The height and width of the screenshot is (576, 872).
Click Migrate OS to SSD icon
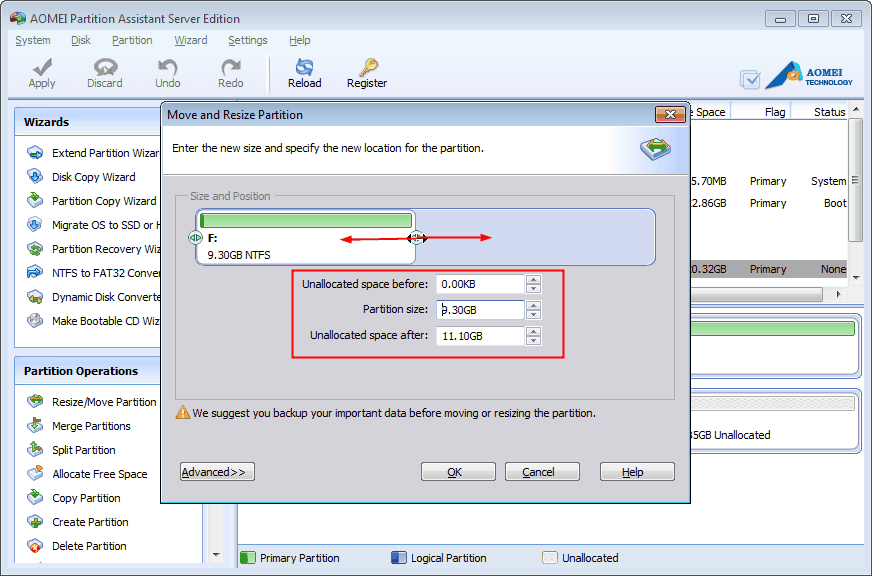click(x=35, y=225)
